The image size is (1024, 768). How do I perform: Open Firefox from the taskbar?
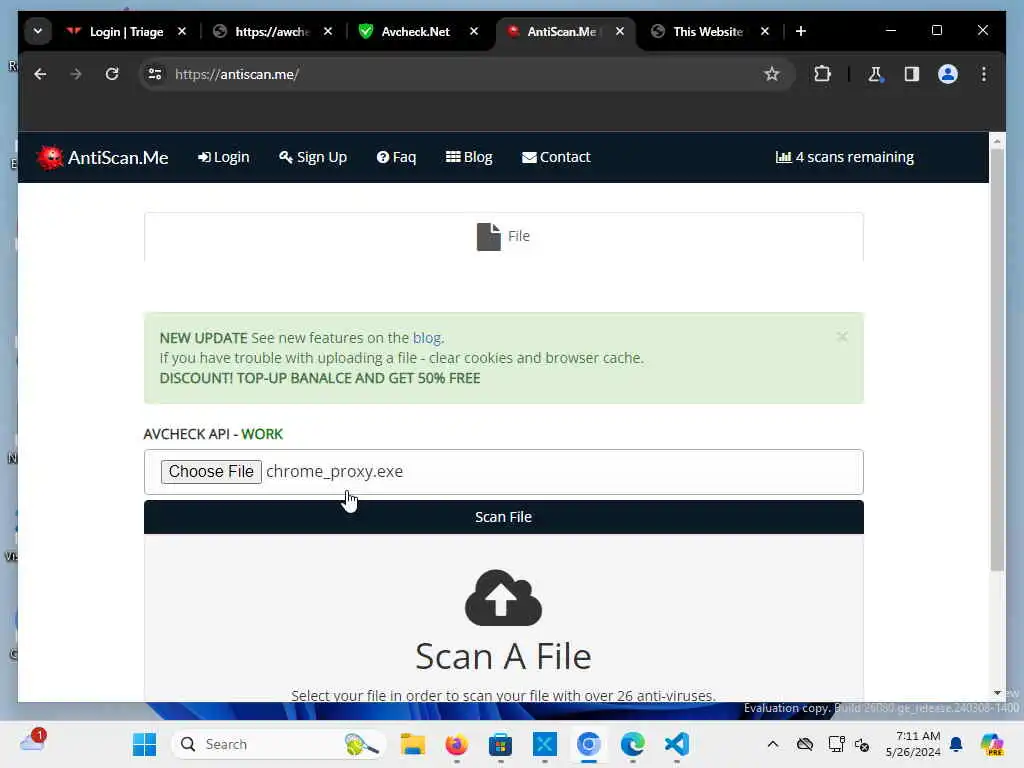456,744
